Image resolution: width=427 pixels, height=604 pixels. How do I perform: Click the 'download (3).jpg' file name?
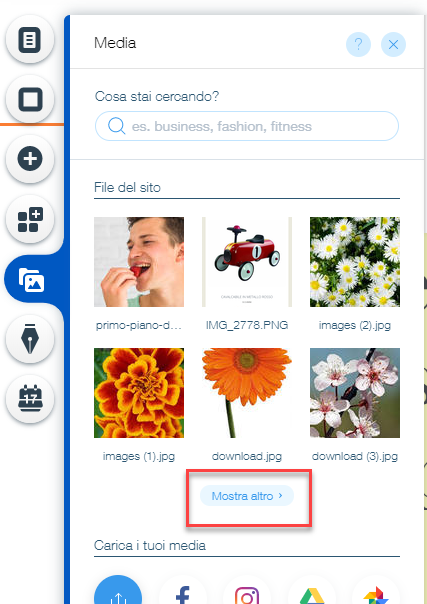(355, 456)
